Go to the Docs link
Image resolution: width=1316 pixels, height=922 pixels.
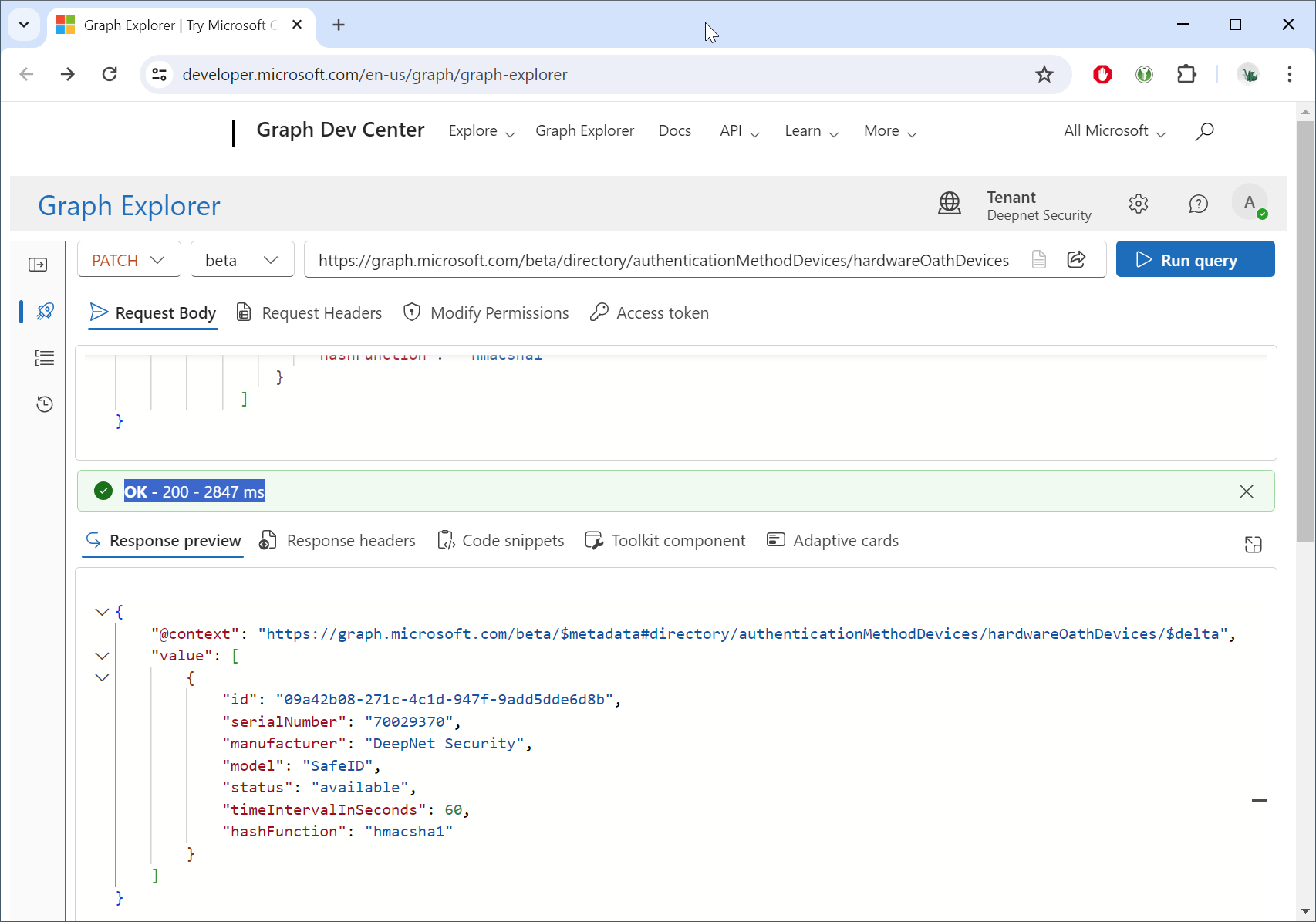(674, 131)
